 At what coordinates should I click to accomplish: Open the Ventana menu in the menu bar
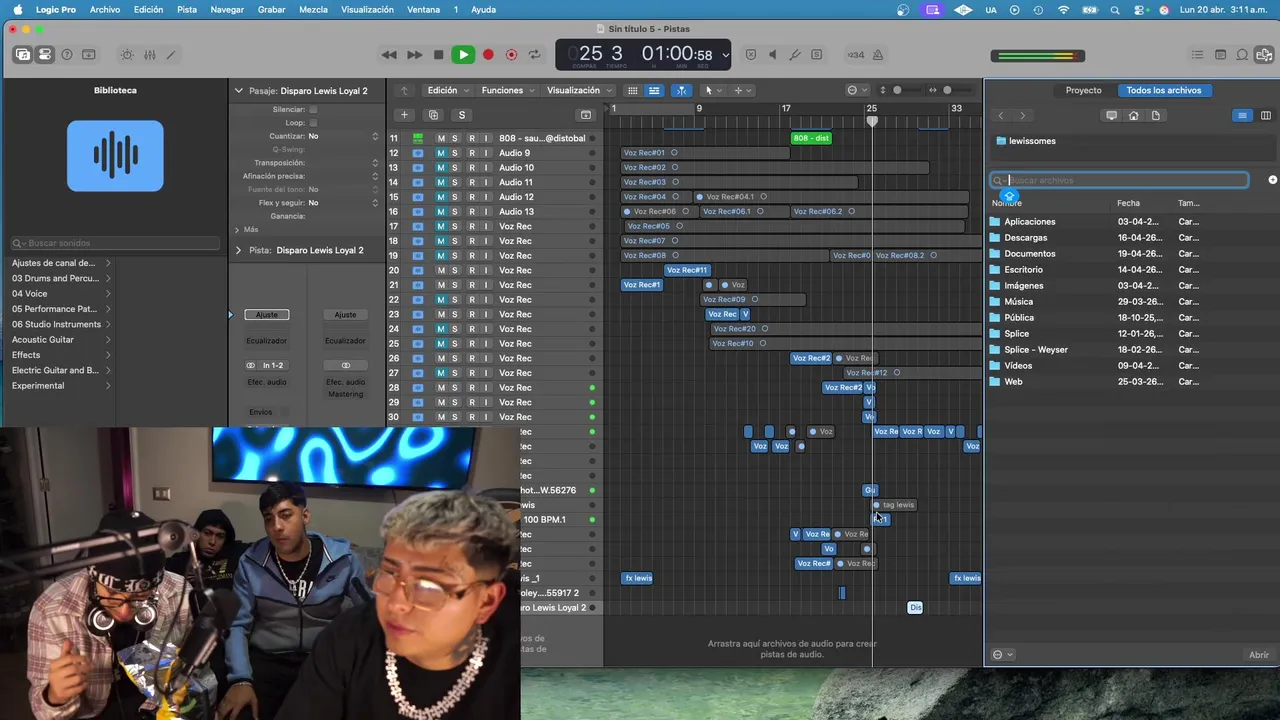(423, 9)
